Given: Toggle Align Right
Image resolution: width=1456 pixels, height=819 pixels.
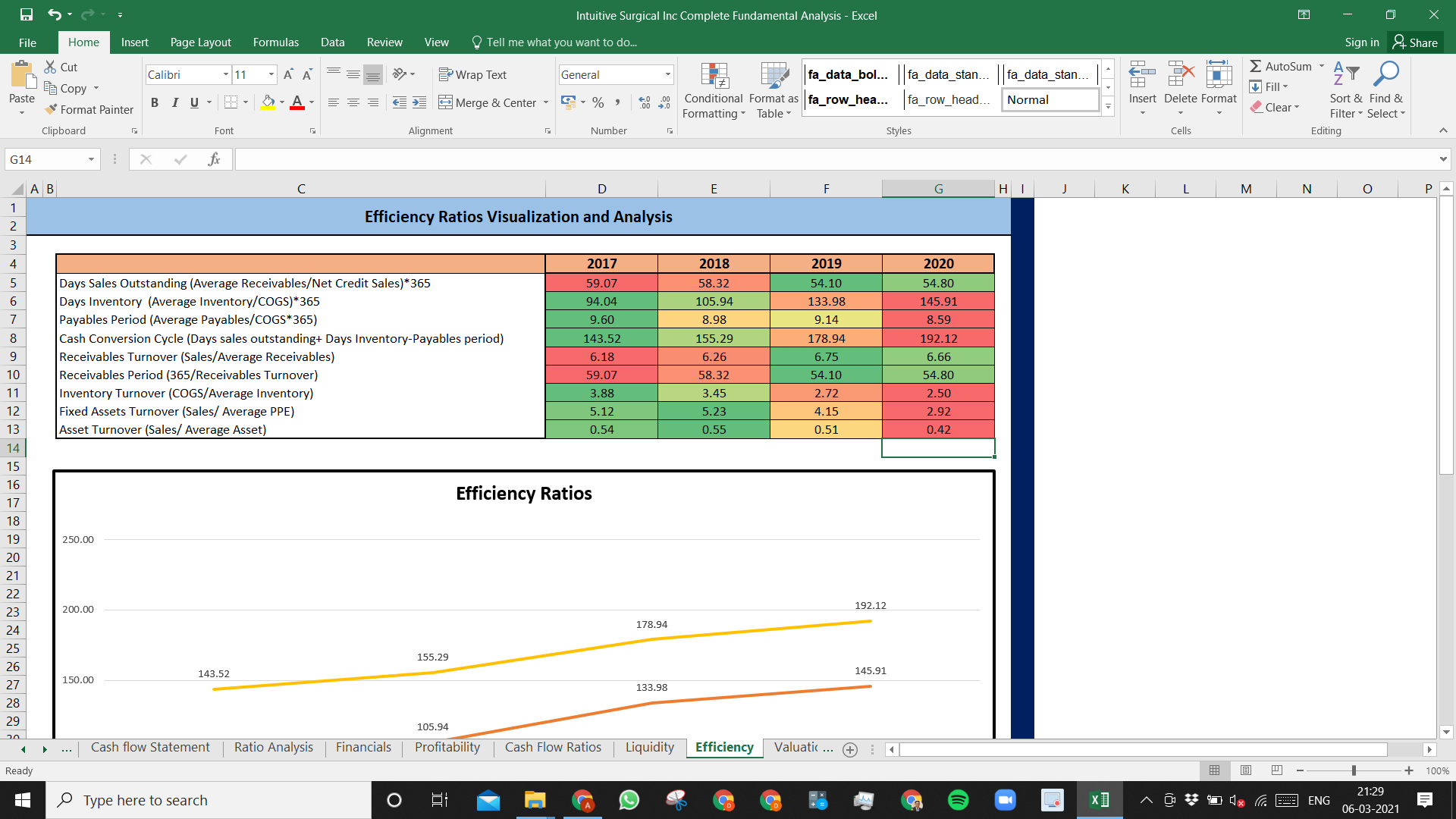Looking at the screenshot, I should (x=372, y=102).
